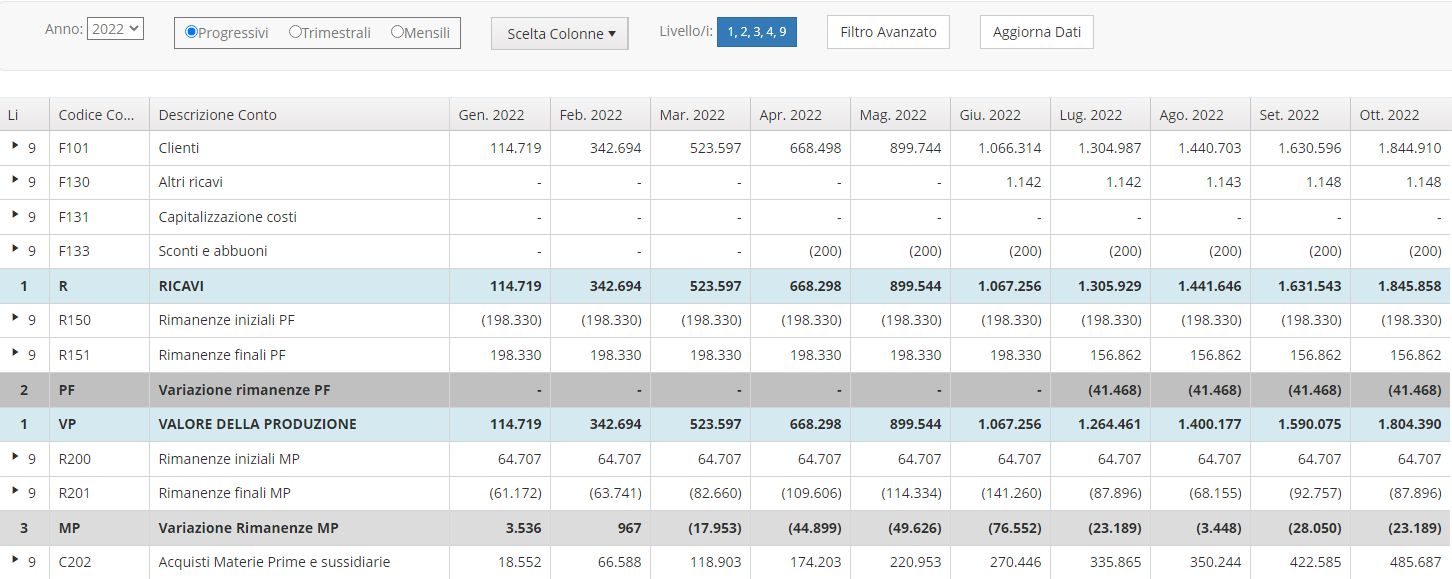Select the Trimestrali radio button

[295, 32]
